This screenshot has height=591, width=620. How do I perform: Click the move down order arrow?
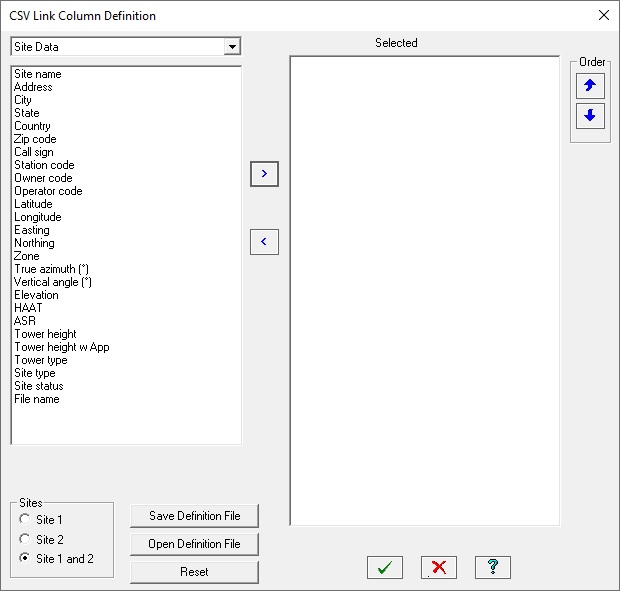pyautogui.click(x=589, y=115)
